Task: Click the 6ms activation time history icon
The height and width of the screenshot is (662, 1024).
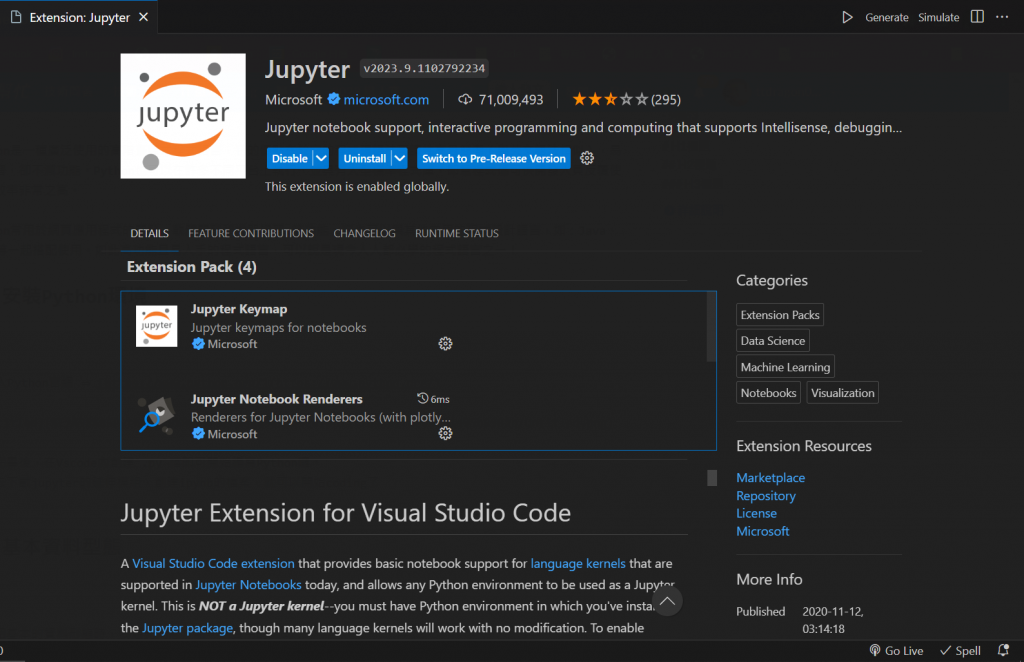Action: click(423, 398)
